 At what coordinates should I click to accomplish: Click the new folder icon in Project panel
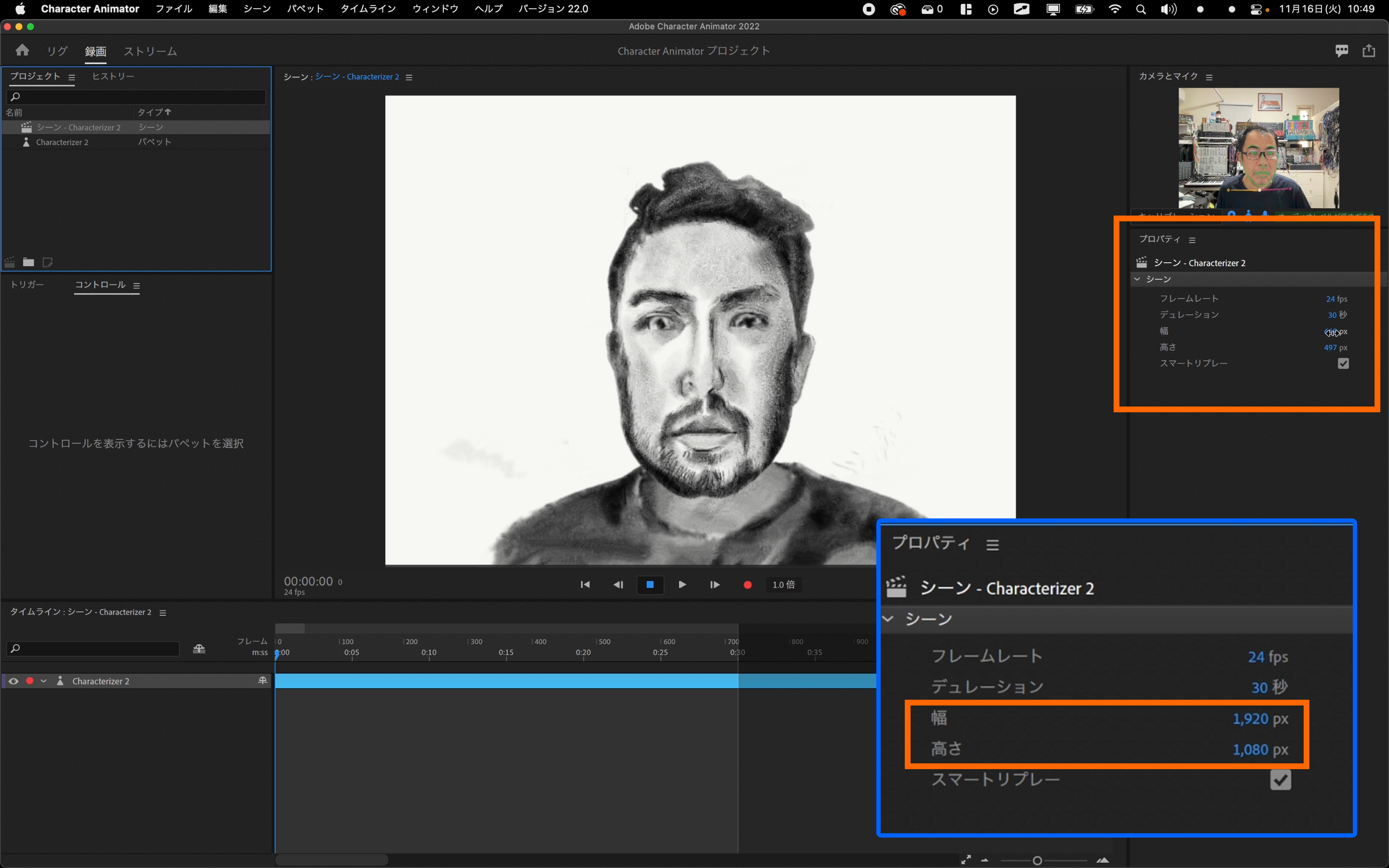click(x=28, y=262)
